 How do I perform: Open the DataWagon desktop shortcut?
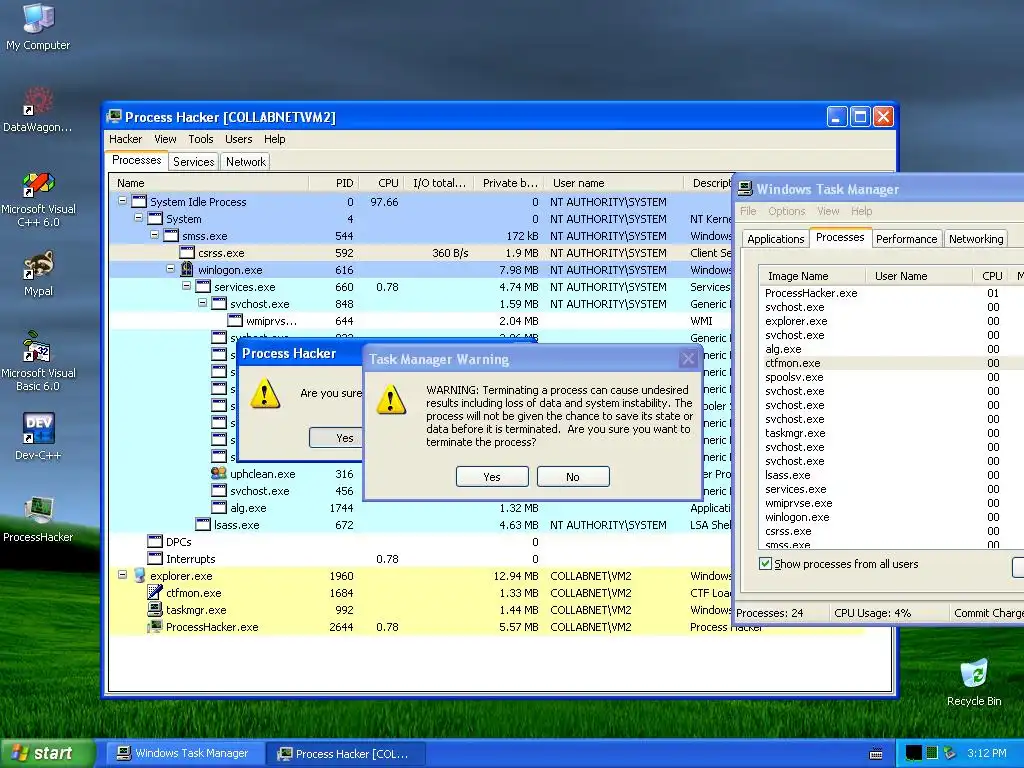38,102
